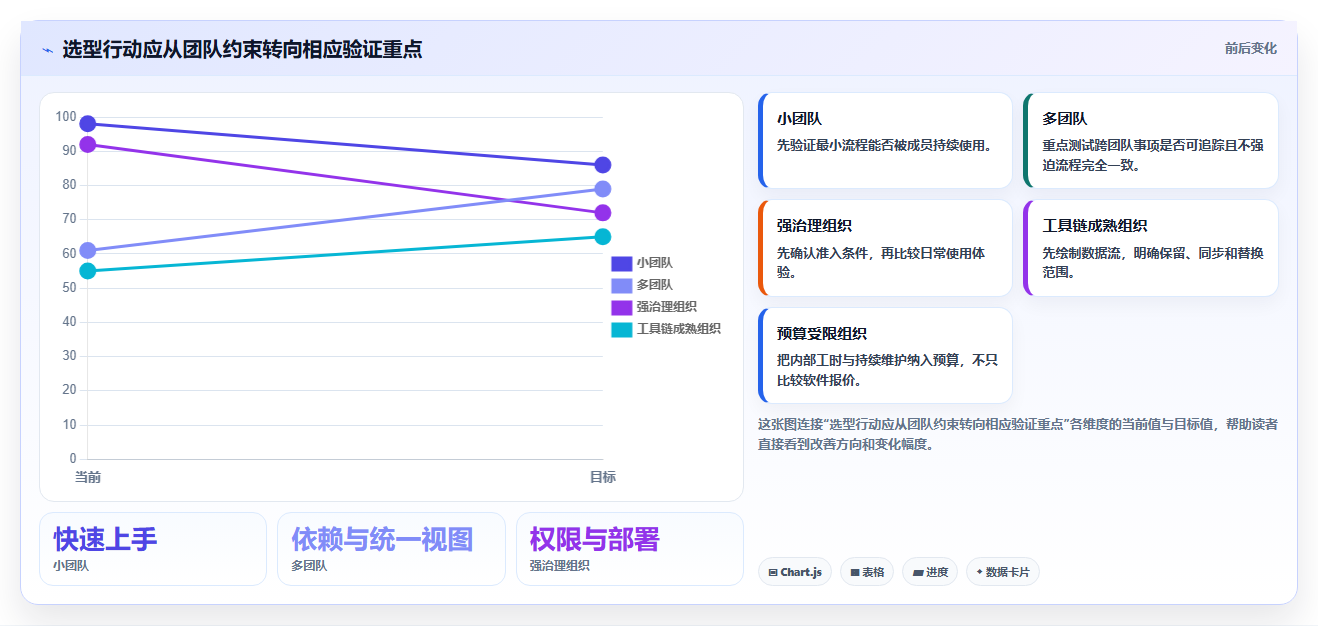Viewport: 1318px width, 626px height.
Task: Click the icon in the 进度 tag
Action: coord(918,573)
